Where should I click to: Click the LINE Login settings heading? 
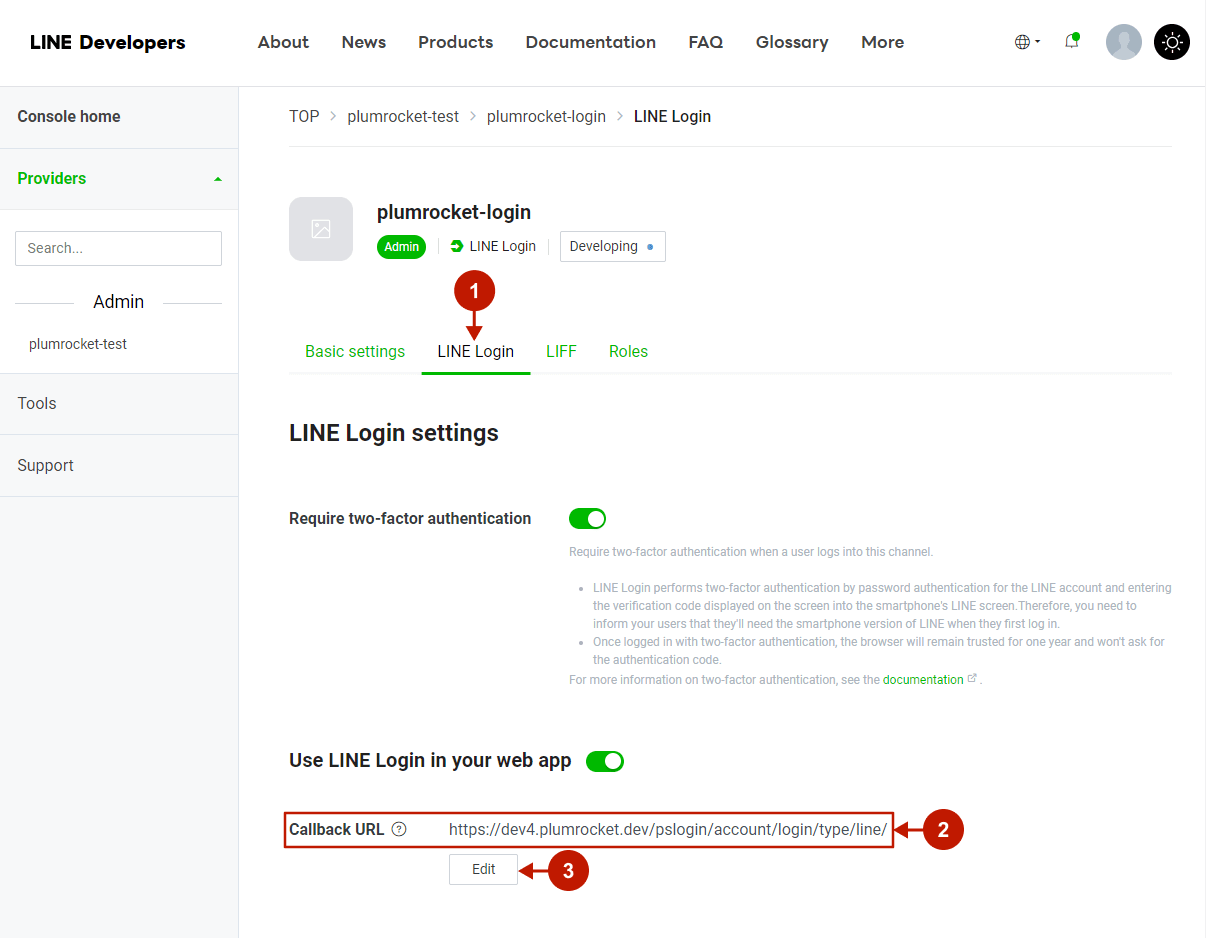pyautogui.click(x=394, y=433)
